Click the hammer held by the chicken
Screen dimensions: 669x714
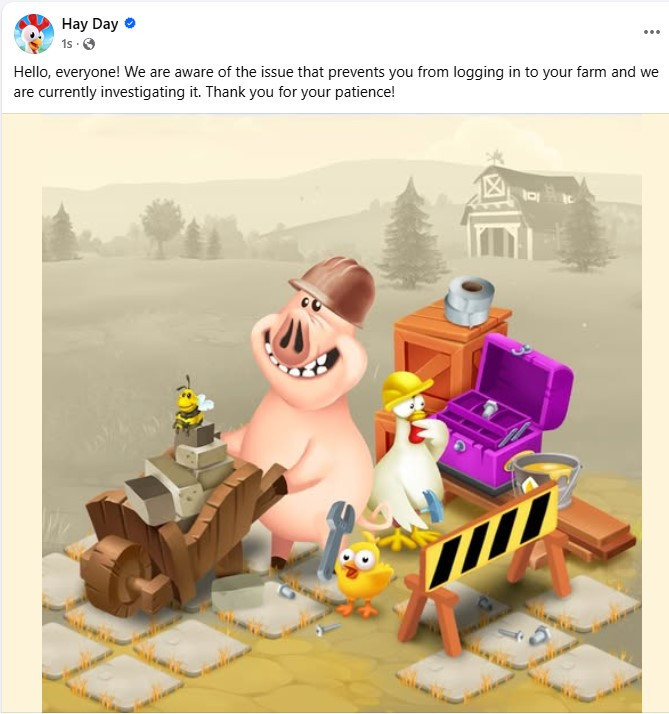pos(433,505)
